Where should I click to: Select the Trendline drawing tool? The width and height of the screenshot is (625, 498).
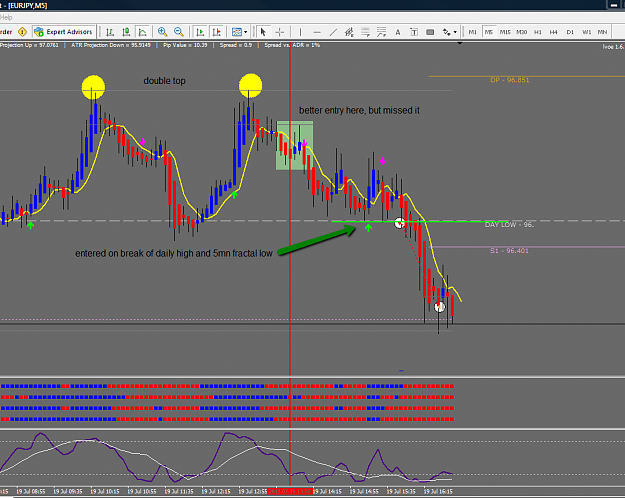click(x=333, y=32)
